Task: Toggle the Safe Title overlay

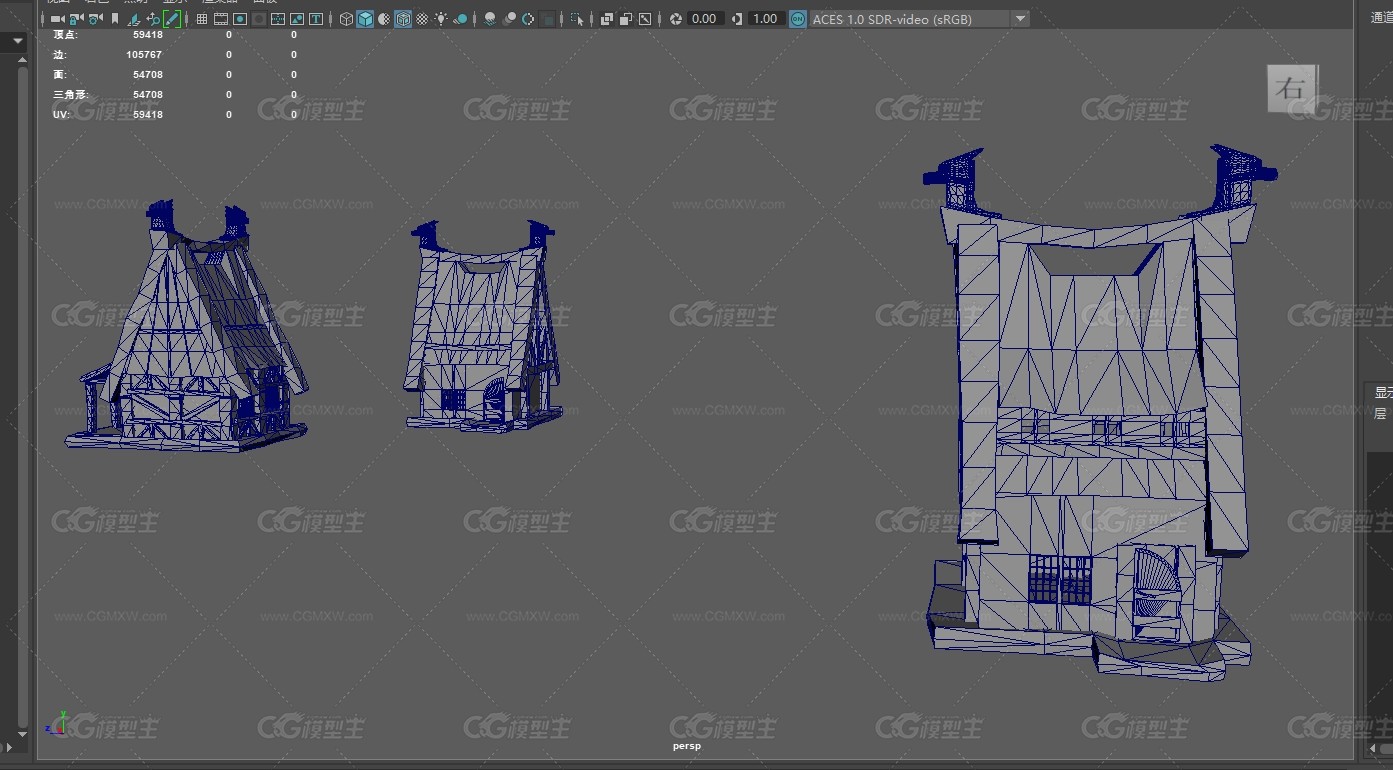Action: point(316,19)
